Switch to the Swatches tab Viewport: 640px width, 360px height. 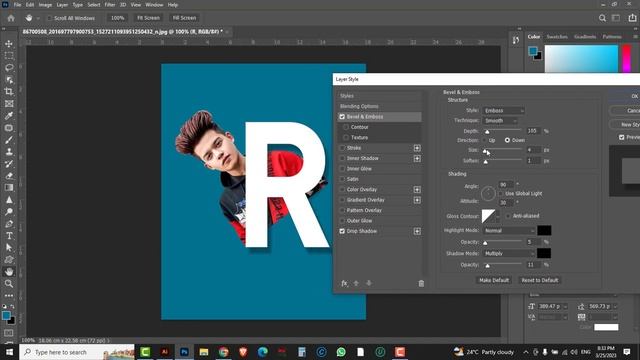pyautogui.click(x=557, y=37)
